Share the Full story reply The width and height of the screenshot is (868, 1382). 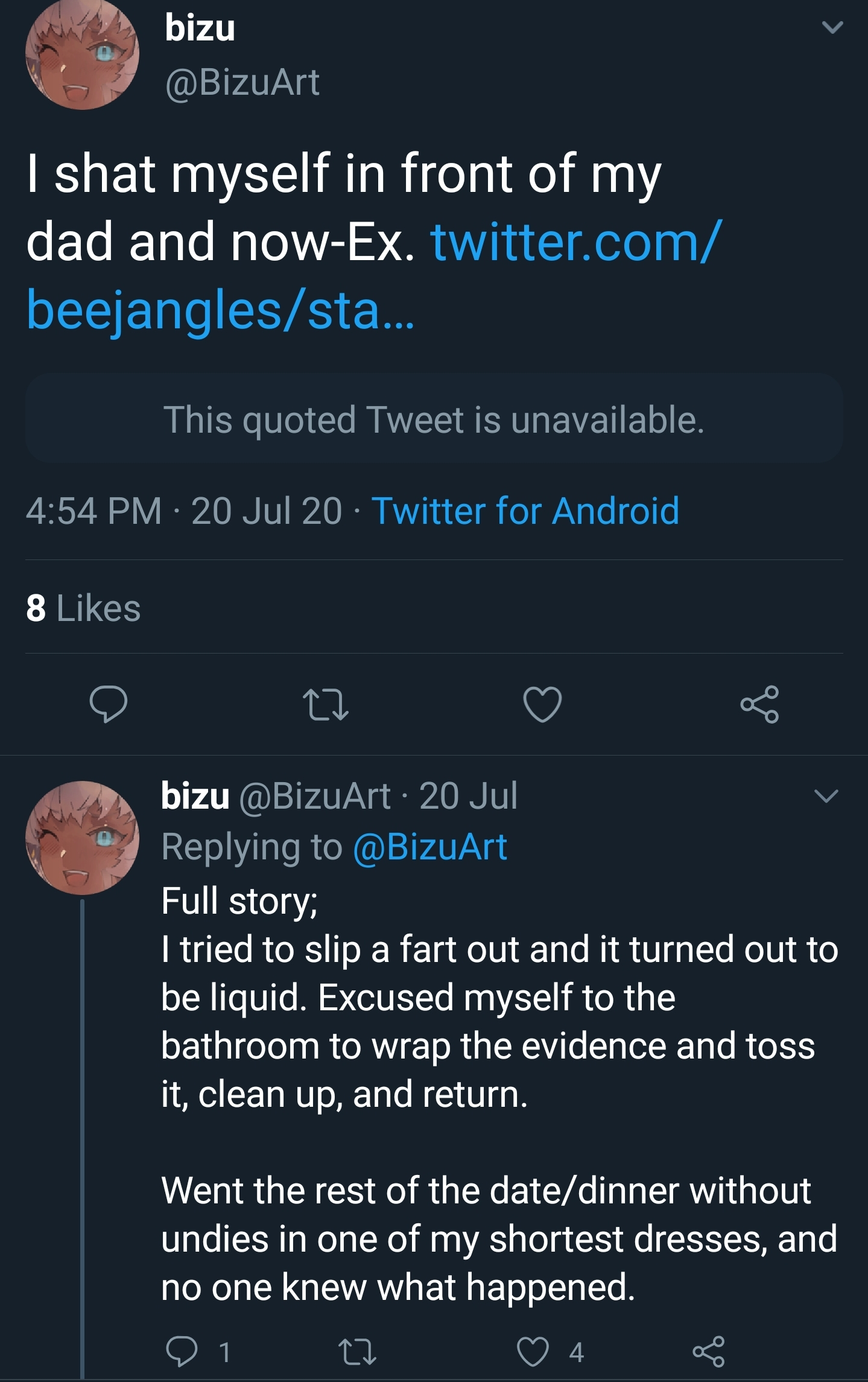[x=708, y=1351]
